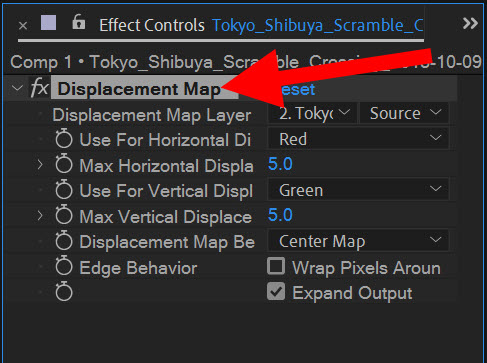
Task: Click the Comp 1 layer path header text
Action: point(246,62)
